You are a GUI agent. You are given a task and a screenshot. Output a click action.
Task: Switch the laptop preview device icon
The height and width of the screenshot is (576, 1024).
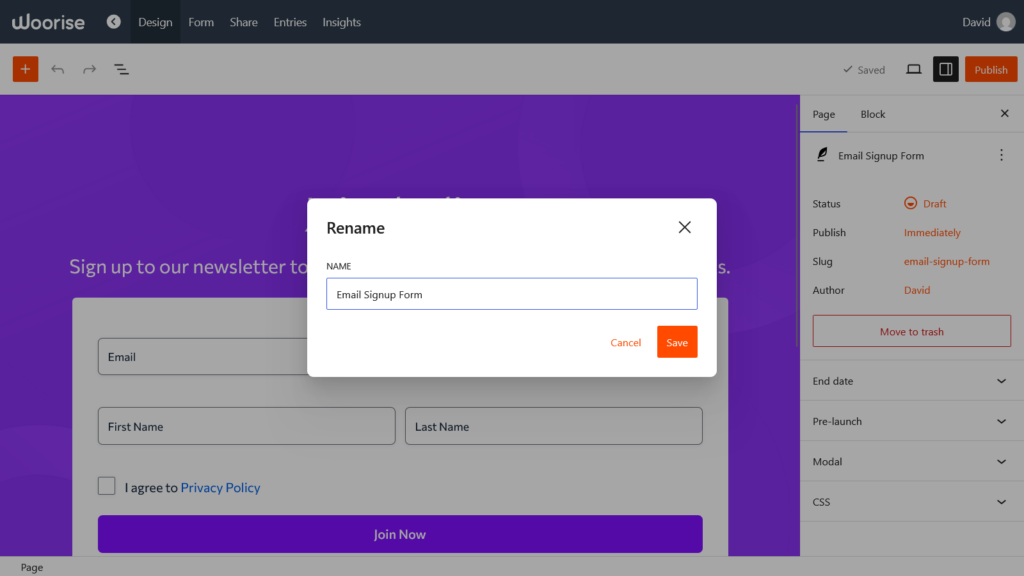click(x=914, y=69)
